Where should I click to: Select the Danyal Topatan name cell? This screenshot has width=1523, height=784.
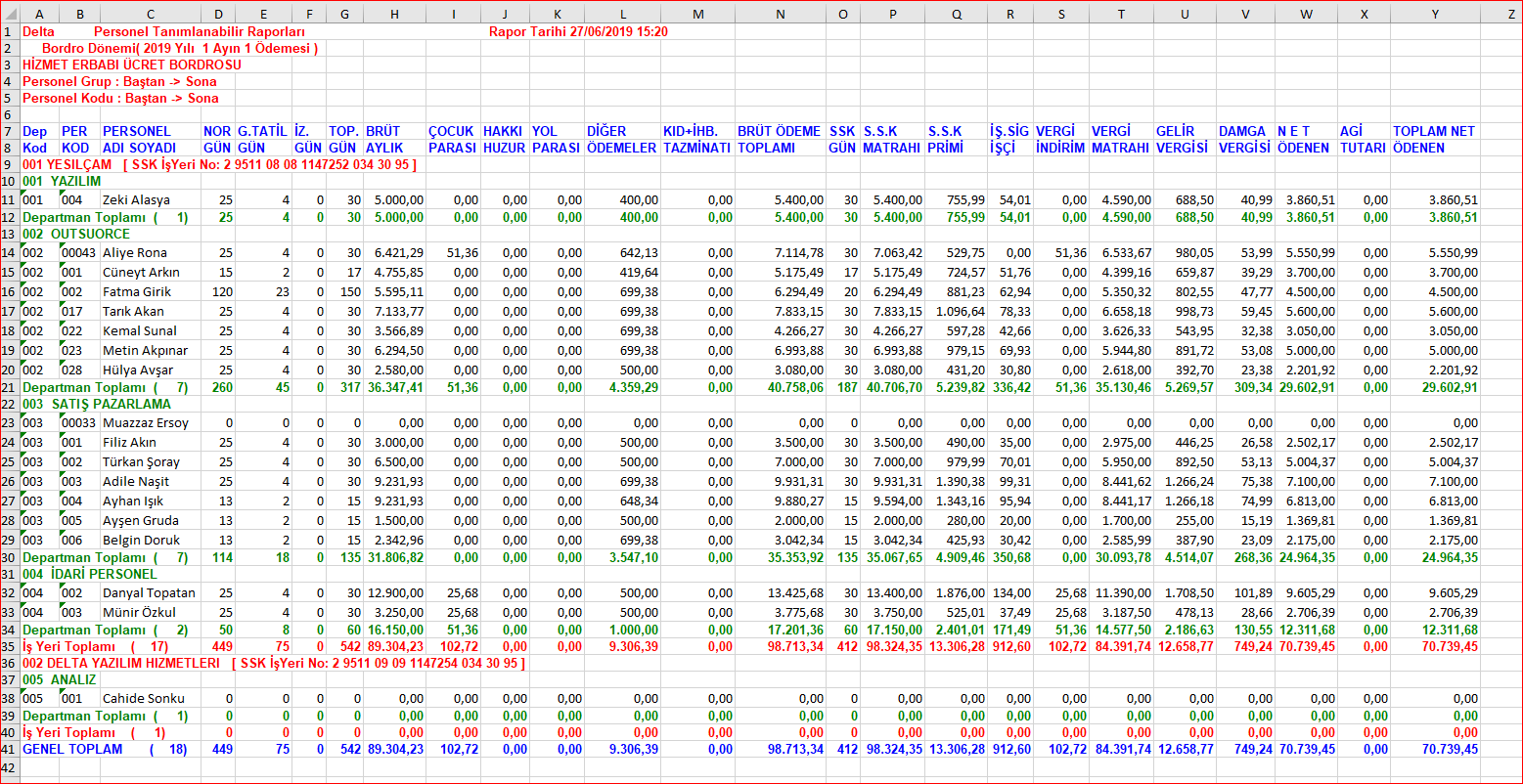coord(149,592)
